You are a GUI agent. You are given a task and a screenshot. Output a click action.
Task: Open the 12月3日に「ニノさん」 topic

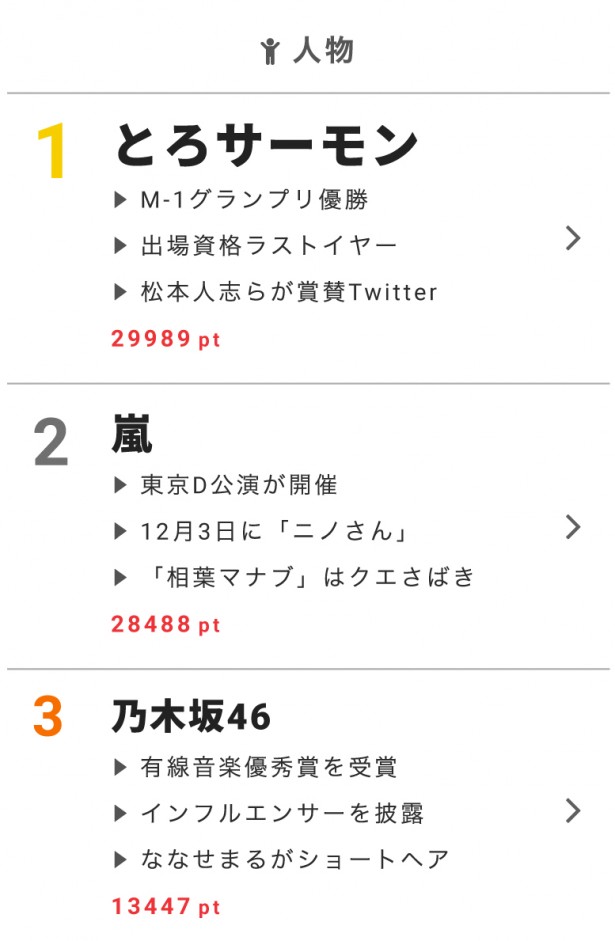tap(275, 531)
